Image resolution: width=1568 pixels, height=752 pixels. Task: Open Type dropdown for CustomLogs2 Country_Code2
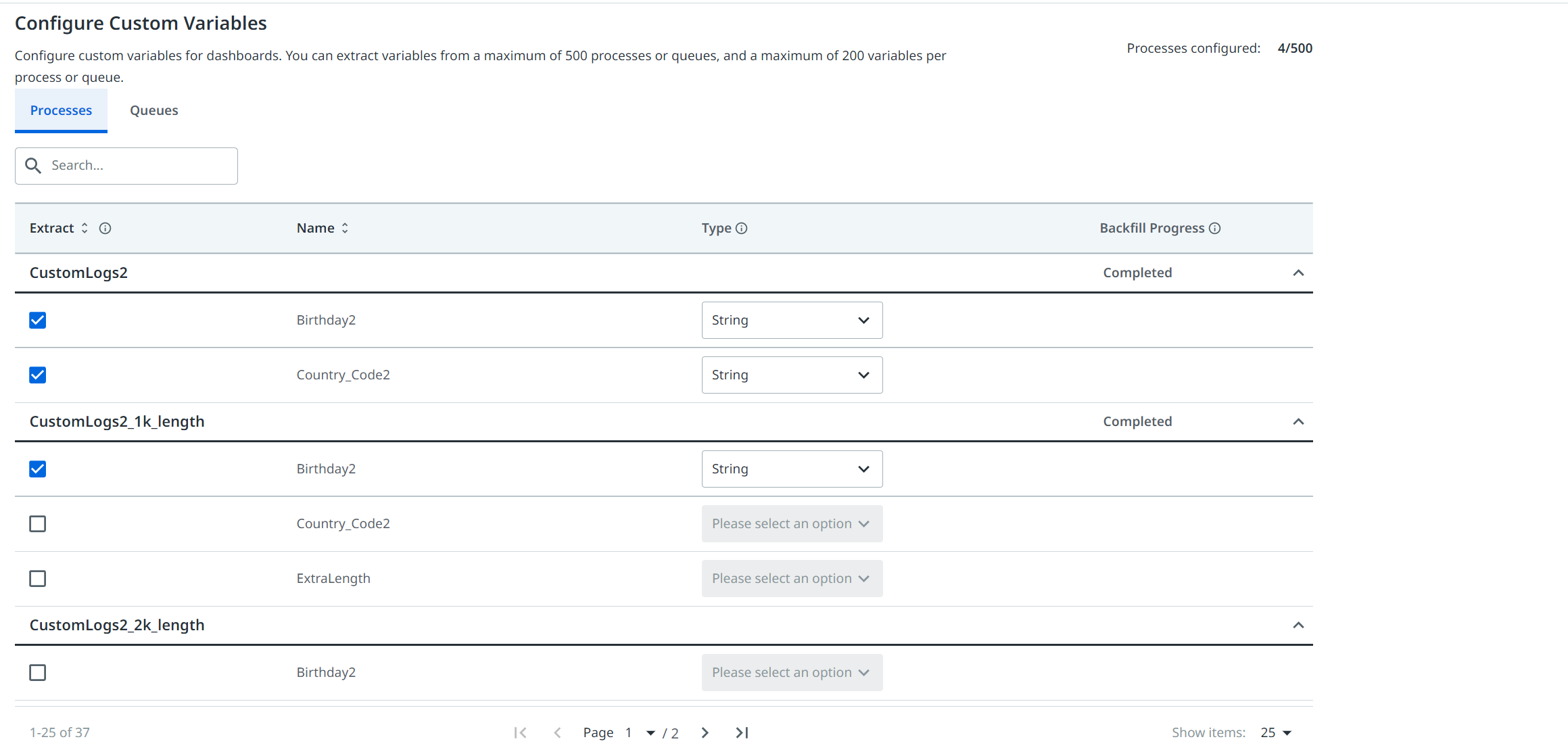pos(792,375)
